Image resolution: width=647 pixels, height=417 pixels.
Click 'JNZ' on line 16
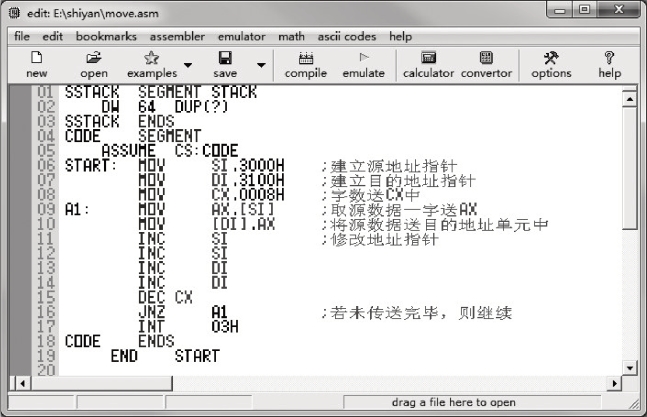[151, 312]
